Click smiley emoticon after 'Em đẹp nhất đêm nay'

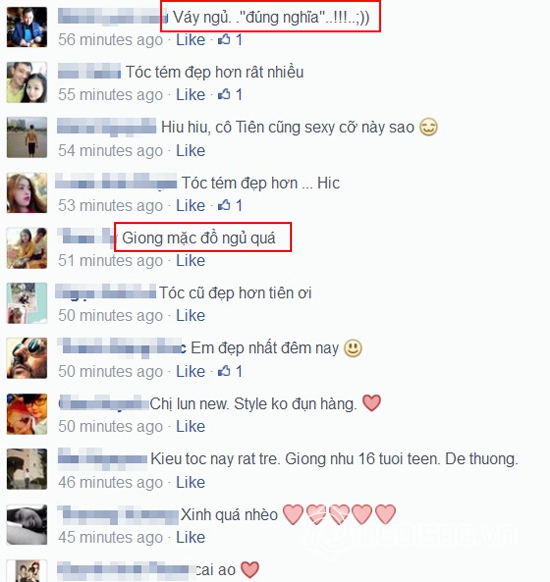pos(353,349)
